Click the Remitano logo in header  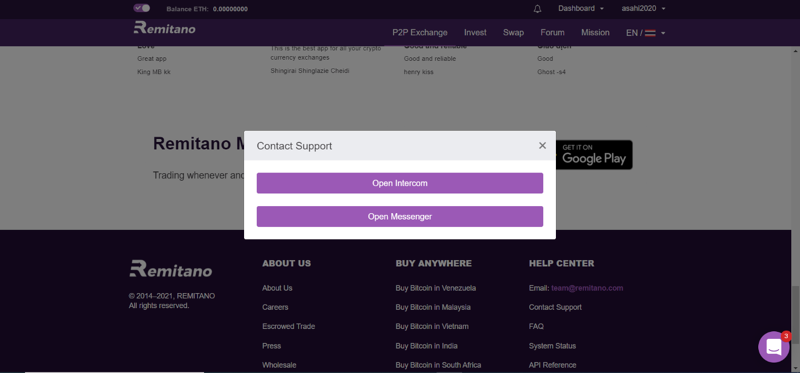coord(164,28)
